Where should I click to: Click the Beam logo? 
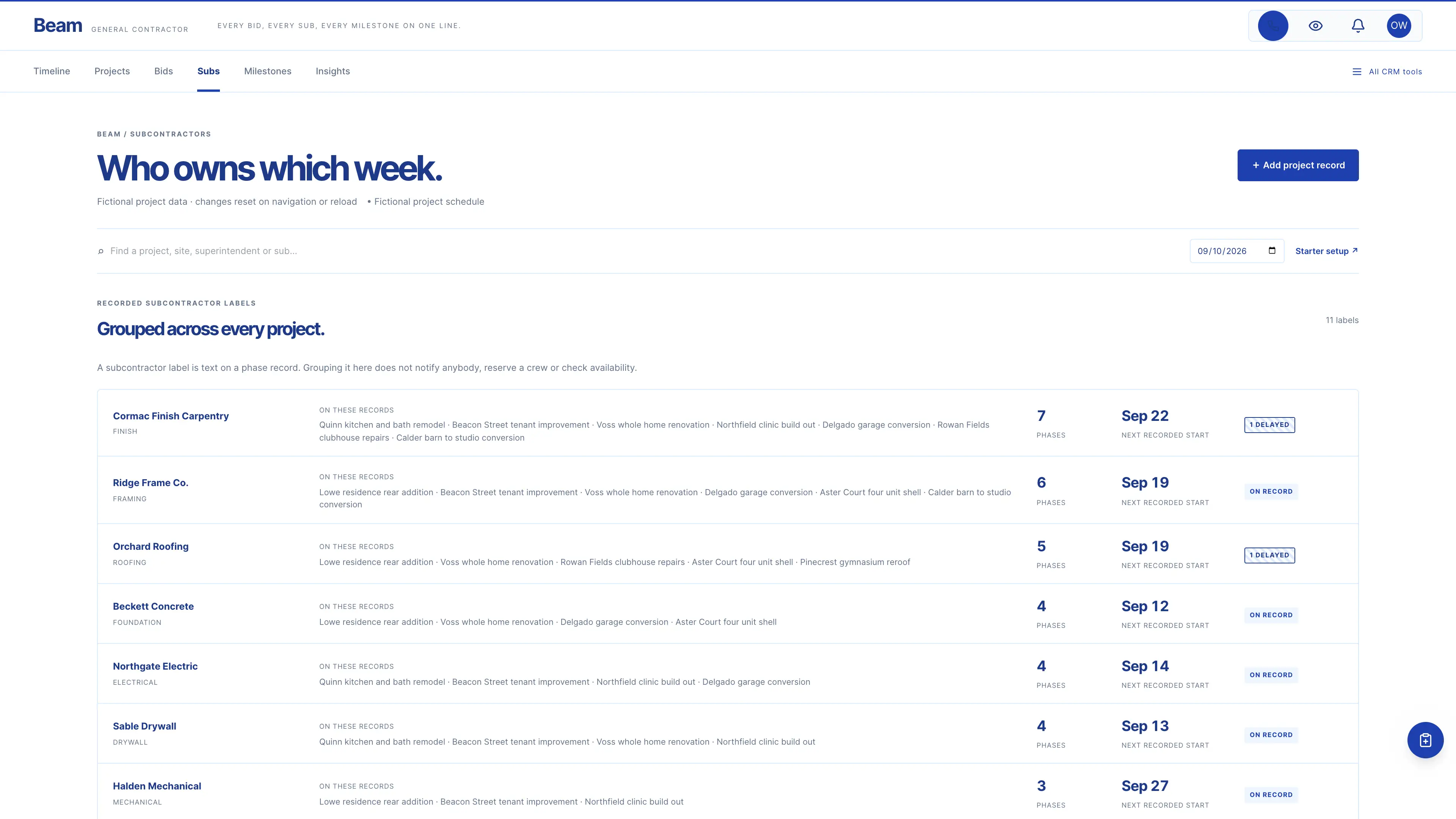(58, 25)
